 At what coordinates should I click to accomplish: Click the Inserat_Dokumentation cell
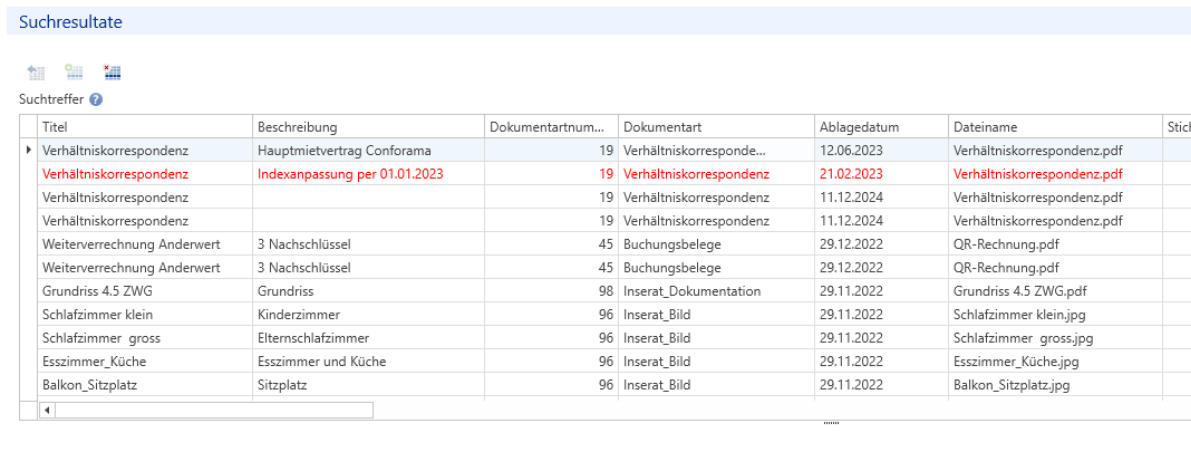[x=716, y=291]
